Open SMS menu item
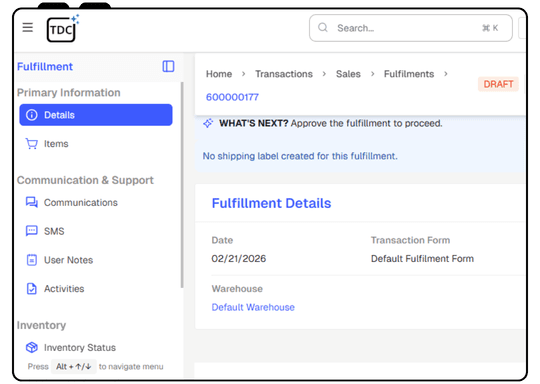Screen dimensions: 540x384 (x=96, y=231)
